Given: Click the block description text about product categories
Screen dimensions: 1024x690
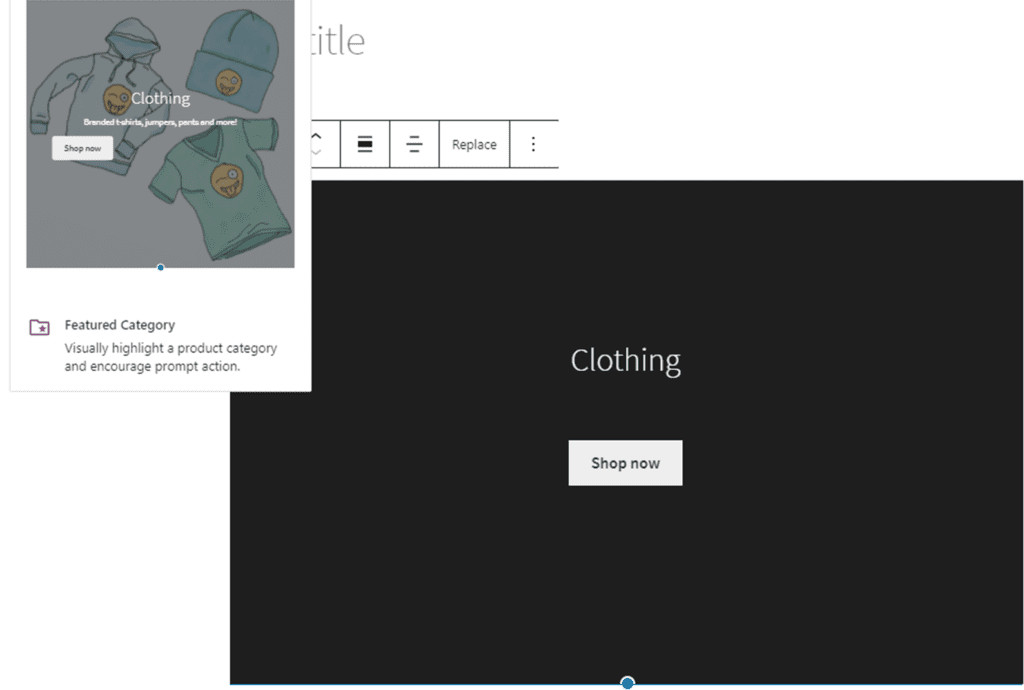Looking at the screenshot, I should coord(170,356).
